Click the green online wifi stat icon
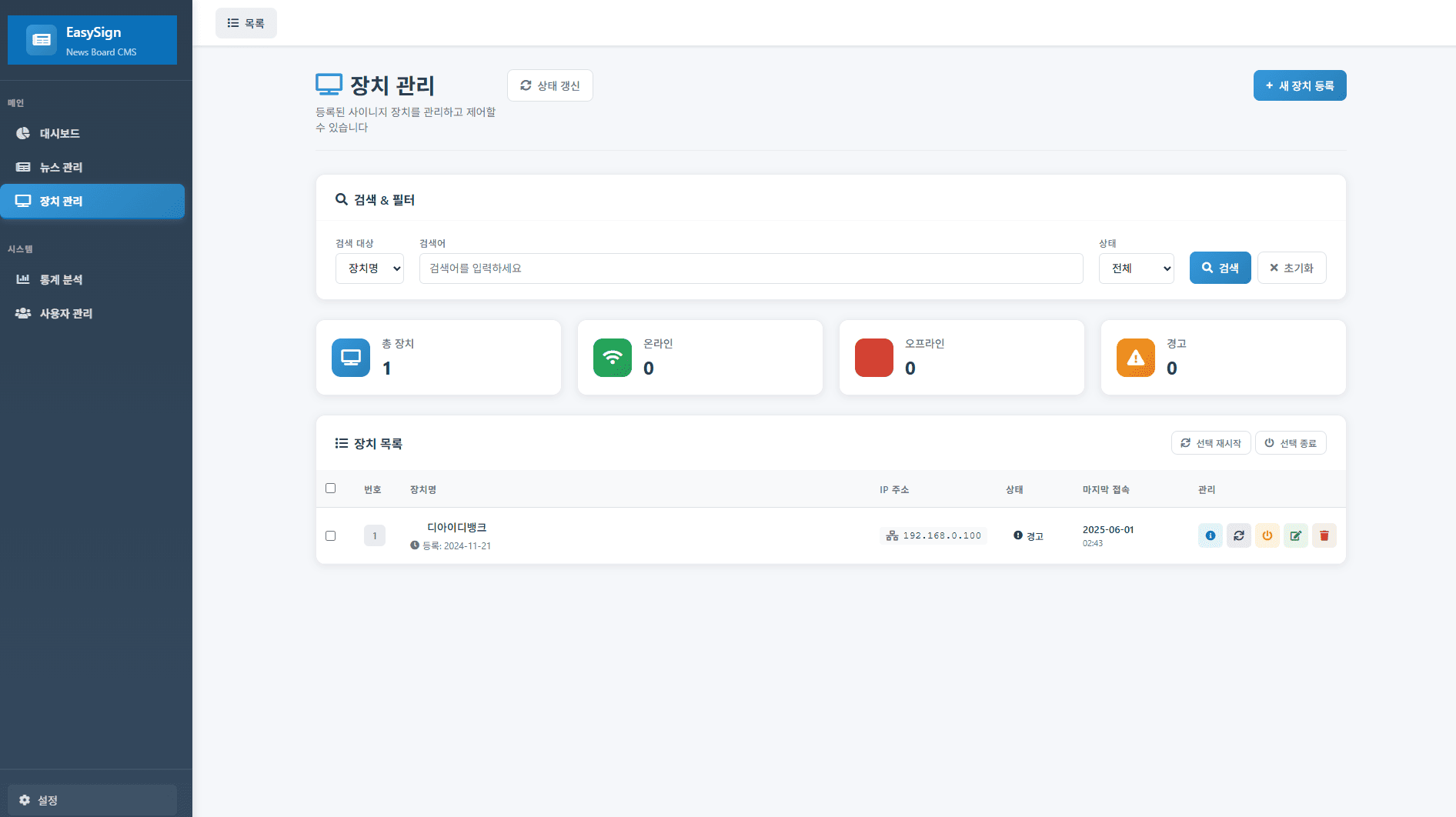The image size is (1456, 817). 612,358
